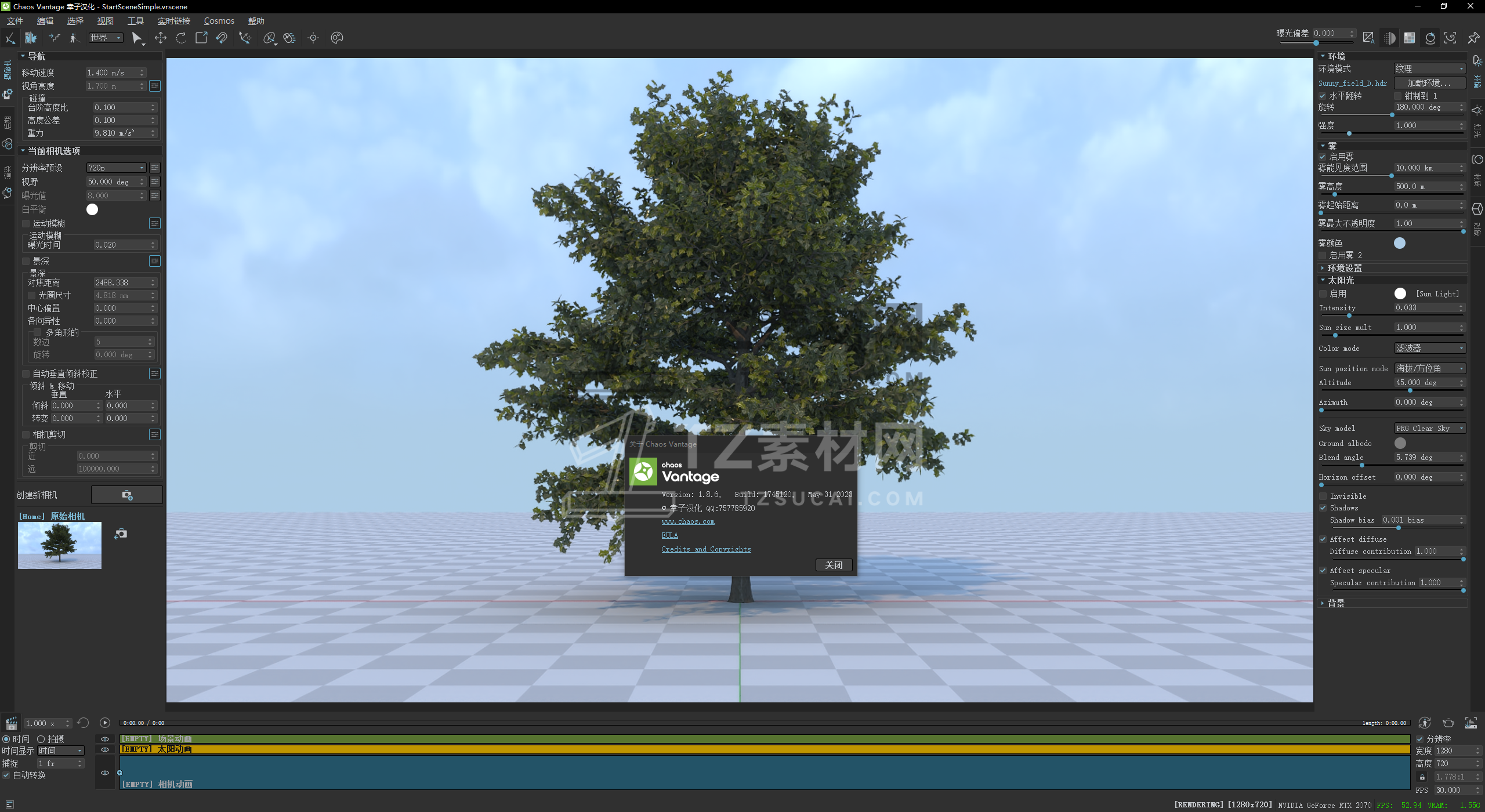1485x812 pixels.
Task: Select the rotate tool icon
Action: (x=181, y=38)
